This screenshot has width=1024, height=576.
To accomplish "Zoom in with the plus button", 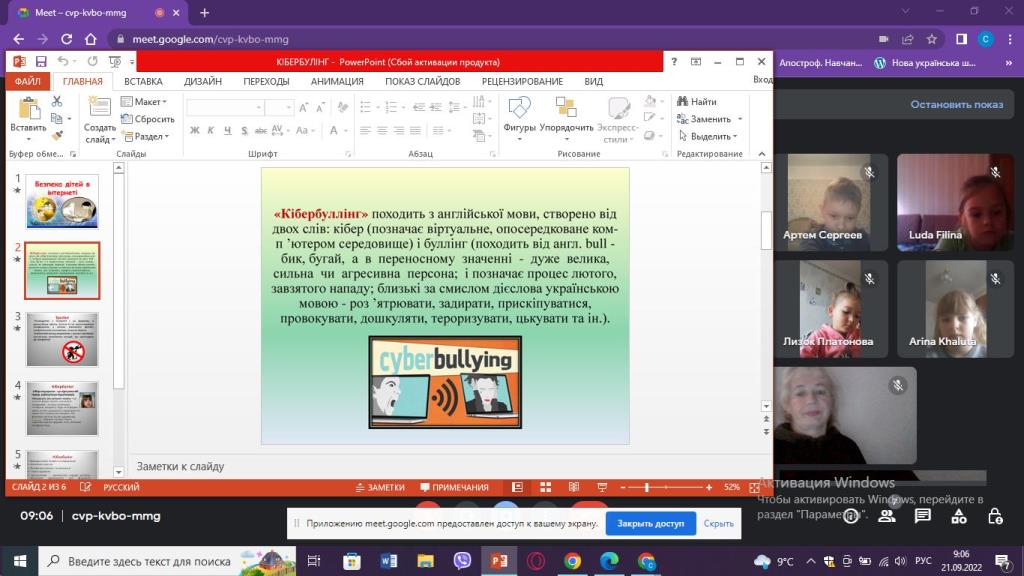I will tap(709, 487).
